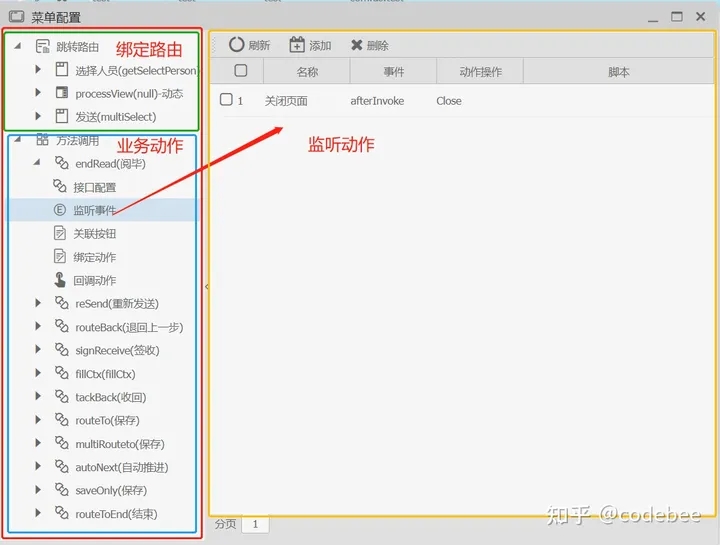Click the circled E icon of 监听事件
The image size is (720, 545).
pyautogui.click(x=60, y=210)
